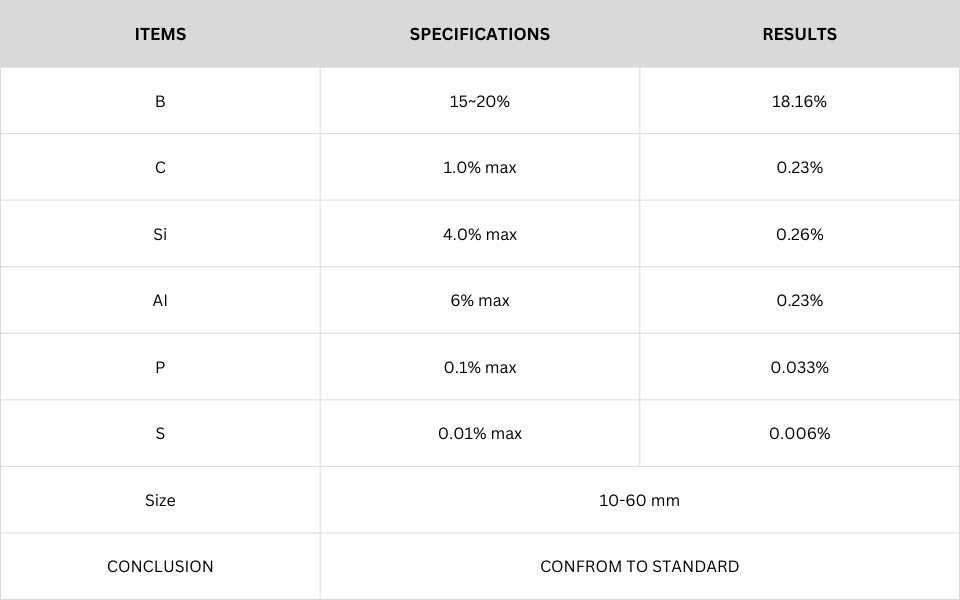Select the B item cell
Image resolution: width=960 pixels, height=600 pixels.
point(160,101)
